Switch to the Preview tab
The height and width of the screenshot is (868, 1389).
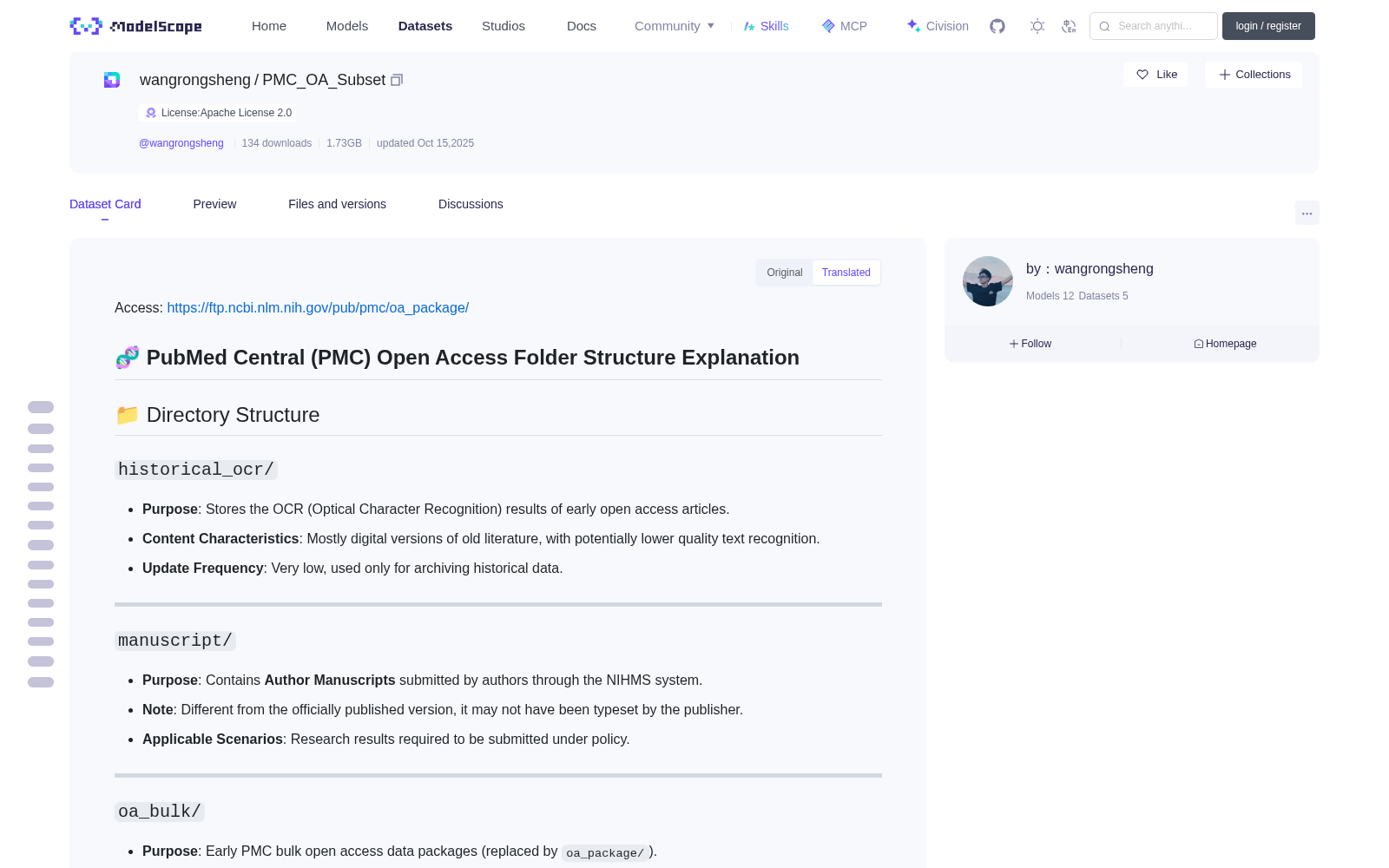pos(214,204)
